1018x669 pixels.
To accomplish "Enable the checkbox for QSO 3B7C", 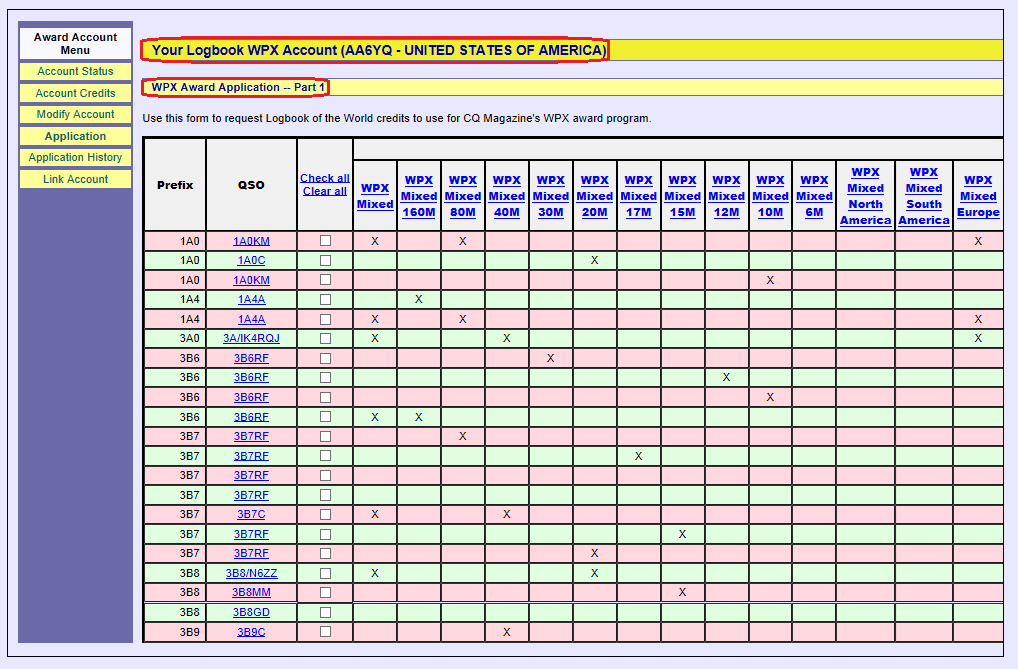I will [325, 514].
